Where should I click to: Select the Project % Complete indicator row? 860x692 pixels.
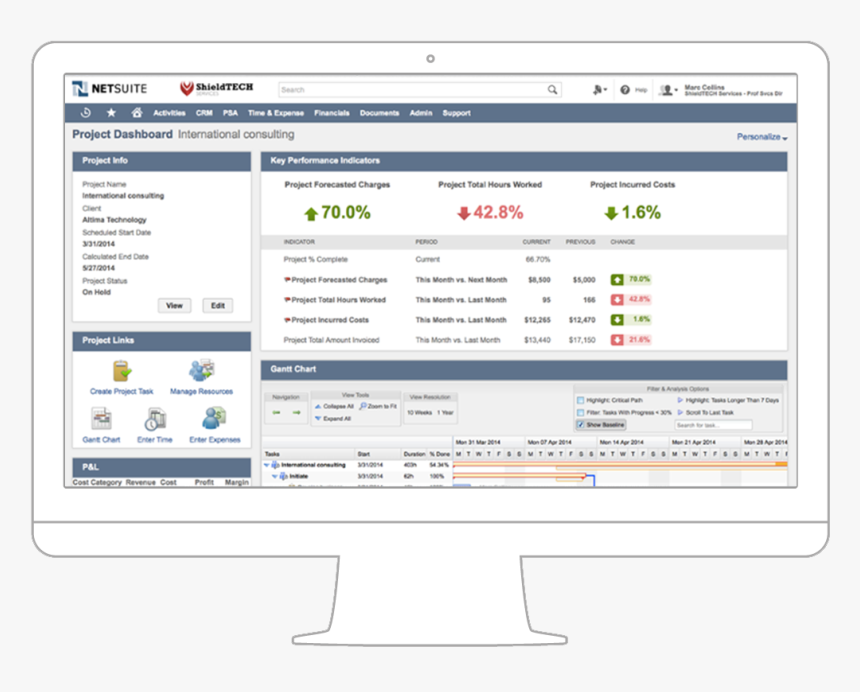coord(524,259)
